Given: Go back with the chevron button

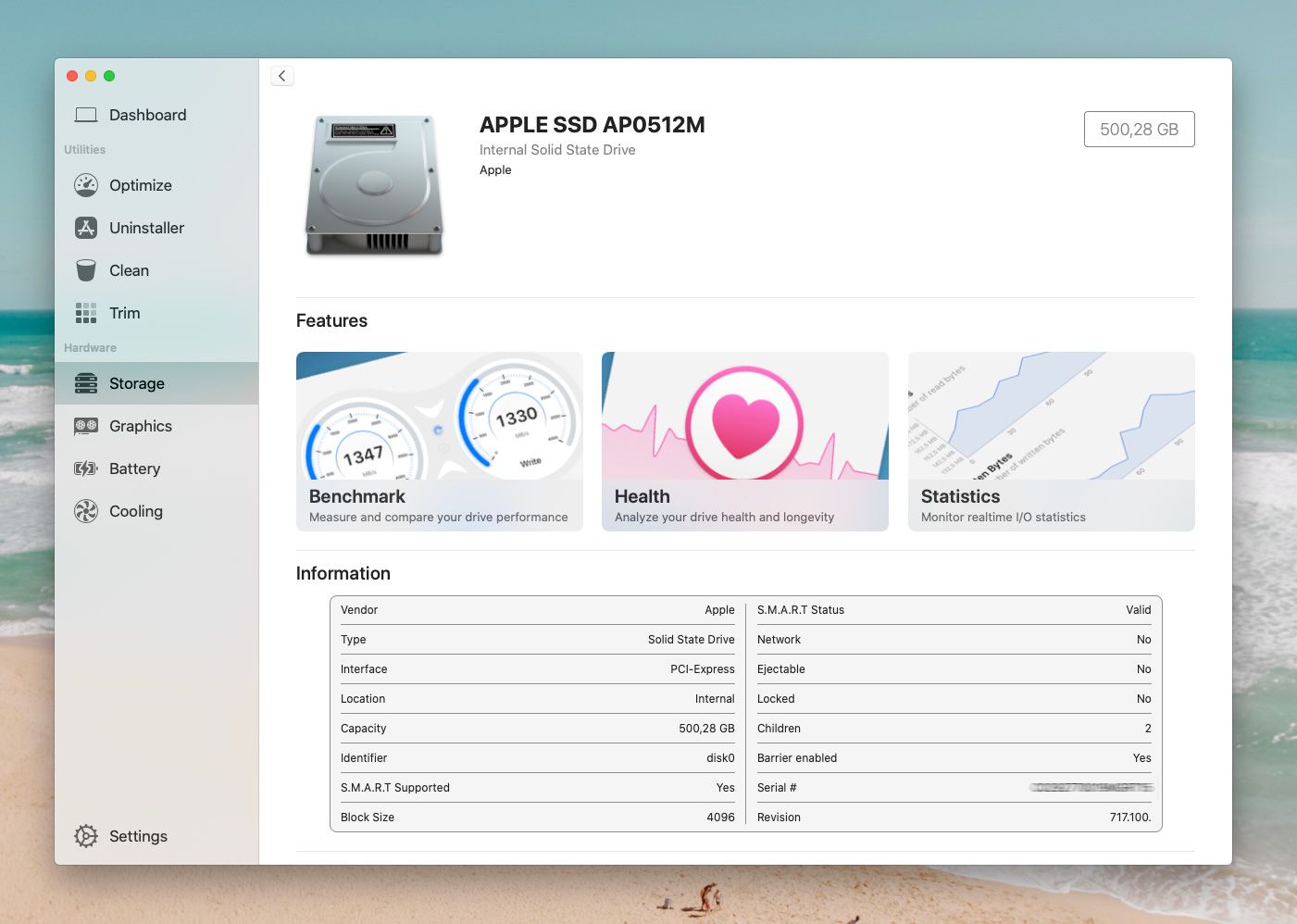Looking at the screenshot, I should [282, 76].
